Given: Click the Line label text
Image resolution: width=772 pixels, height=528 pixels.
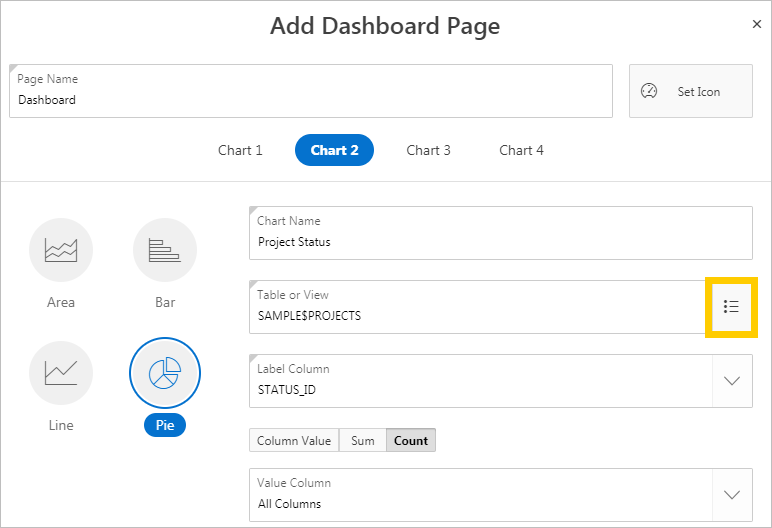Looking at the screenshot, I should [x=61, y=425].
